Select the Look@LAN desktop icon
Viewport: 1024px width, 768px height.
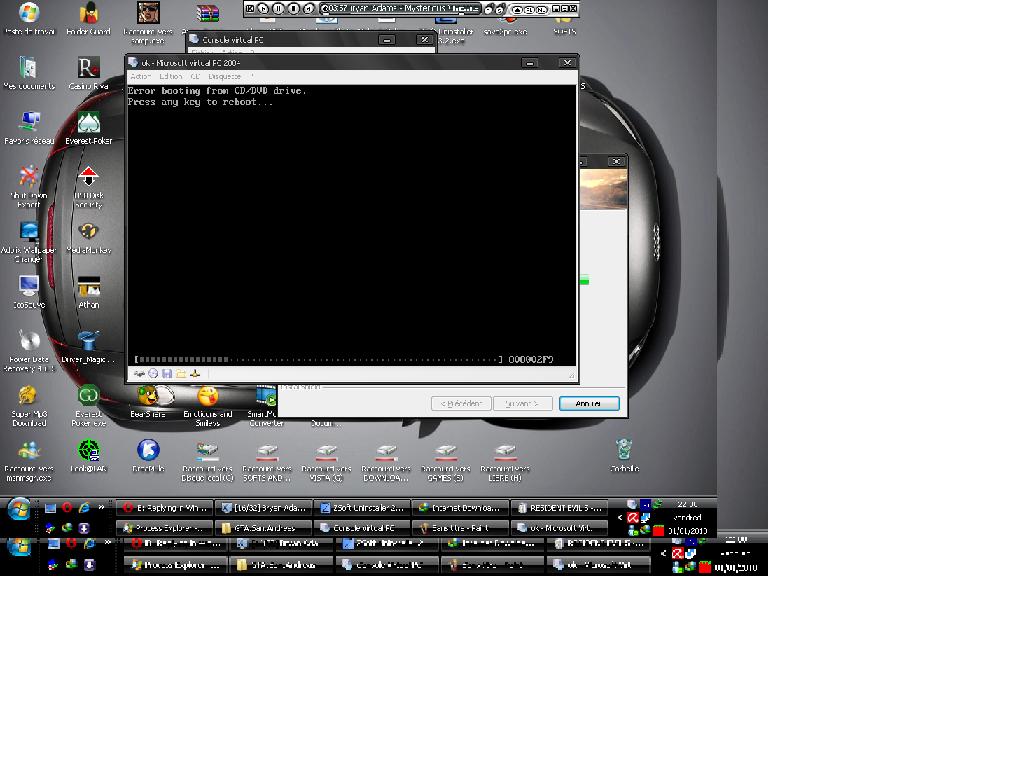[x=88, y=456]
